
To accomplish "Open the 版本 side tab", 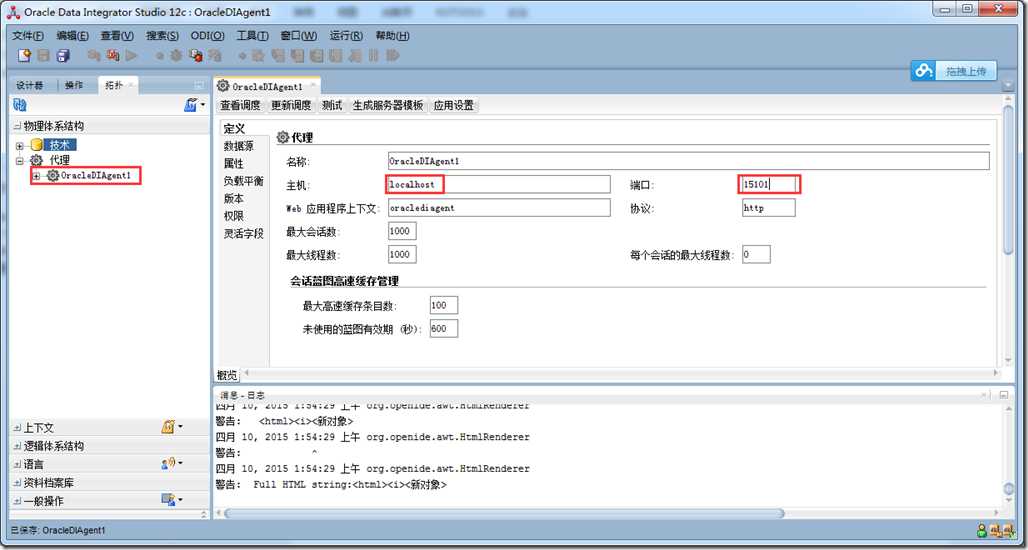I will 233,198.
